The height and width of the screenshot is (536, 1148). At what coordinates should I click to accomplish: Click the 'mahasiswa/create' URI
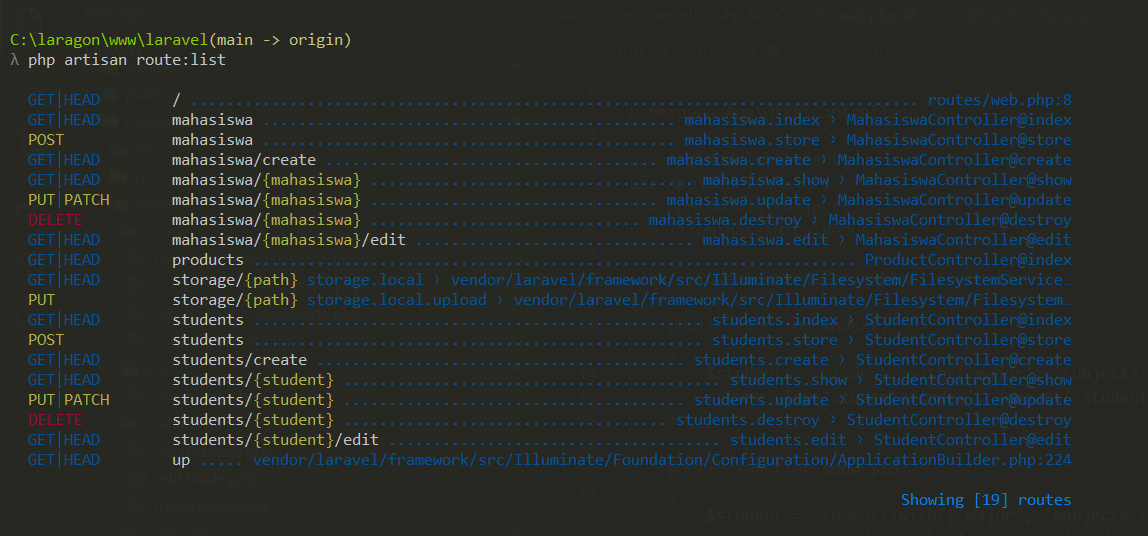click(244, 160)
